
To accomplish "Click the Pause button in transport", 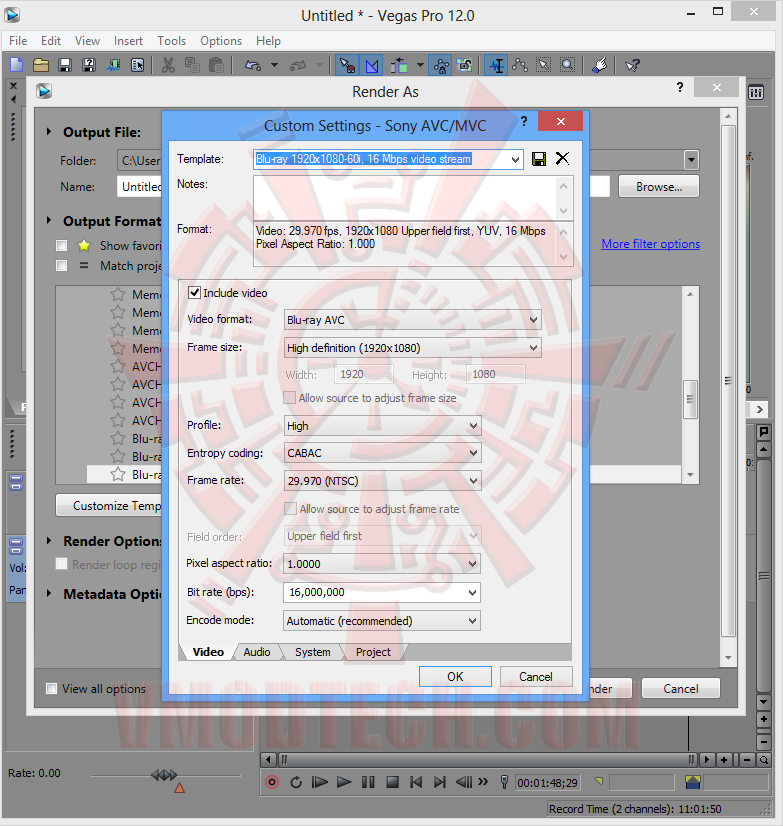I will pos(368,782).
